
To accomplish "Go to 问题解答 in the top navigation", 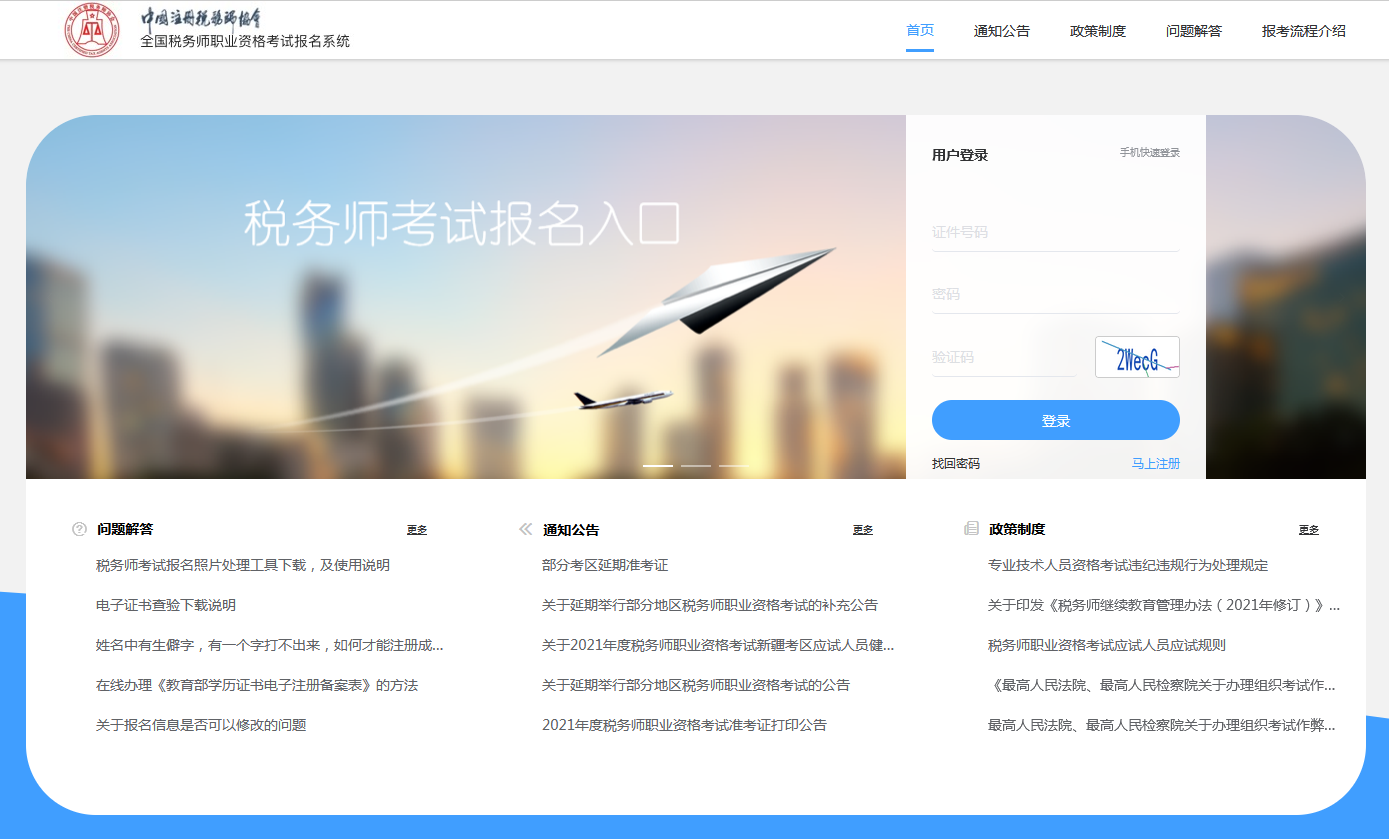I will pos(1193,31).
